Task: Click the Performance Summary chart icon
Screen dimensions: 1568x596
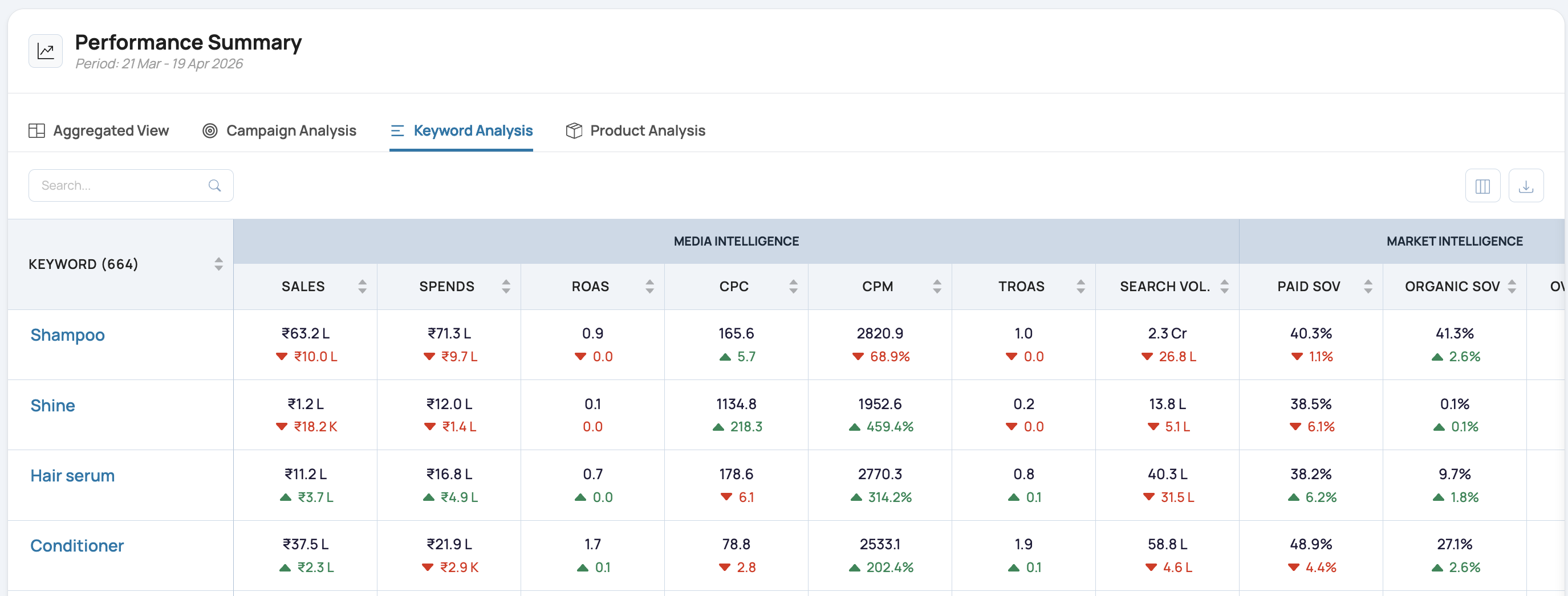Action: tap(46, 51)
